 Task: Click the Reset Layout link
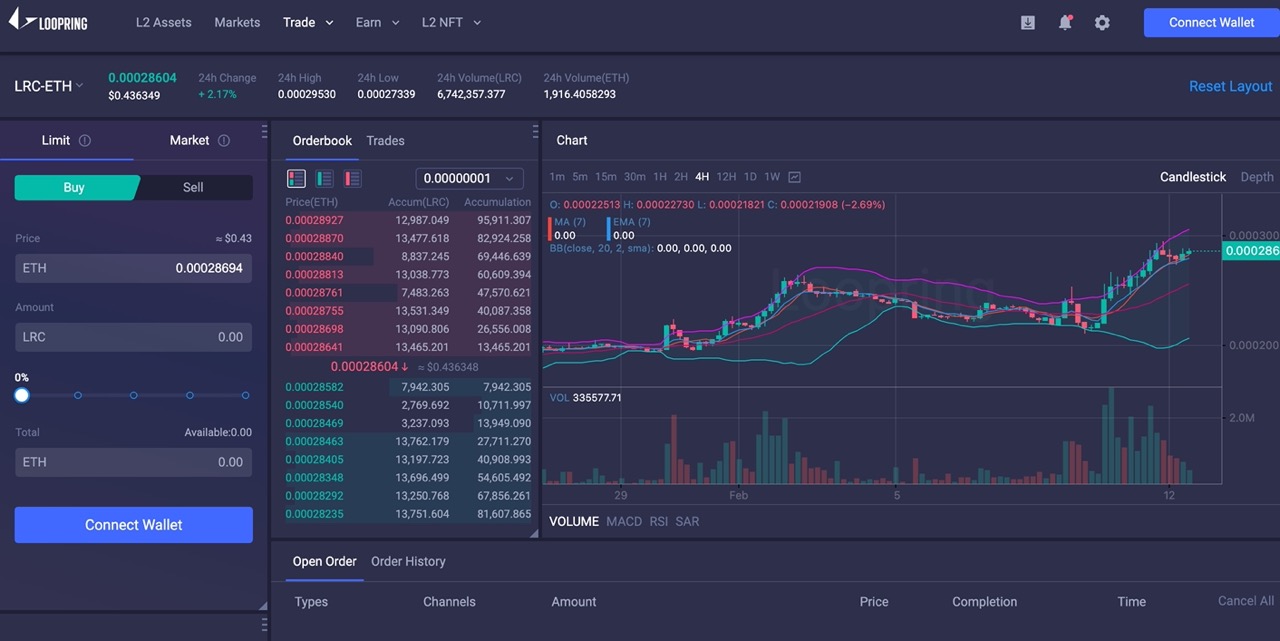[1230, 86]
